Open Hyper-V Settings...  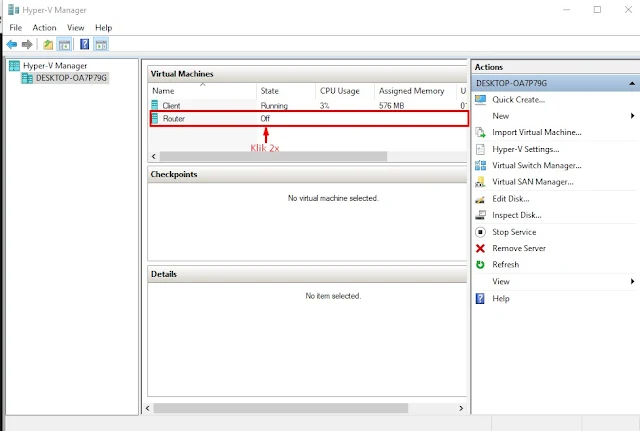point(526,149)
